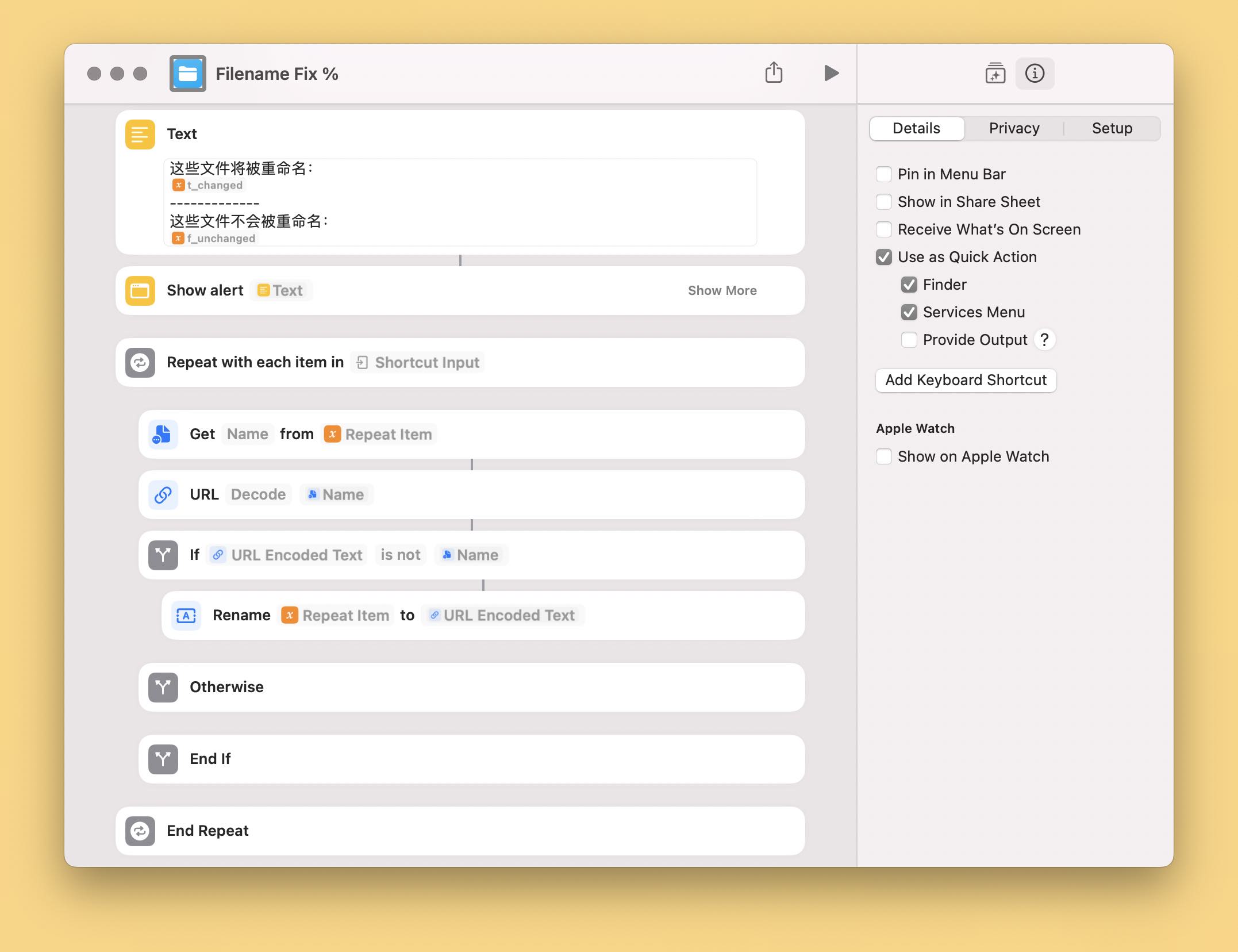The image size is (1238, 952).
Task: Select the t_changed variable token
Action: 208,185
